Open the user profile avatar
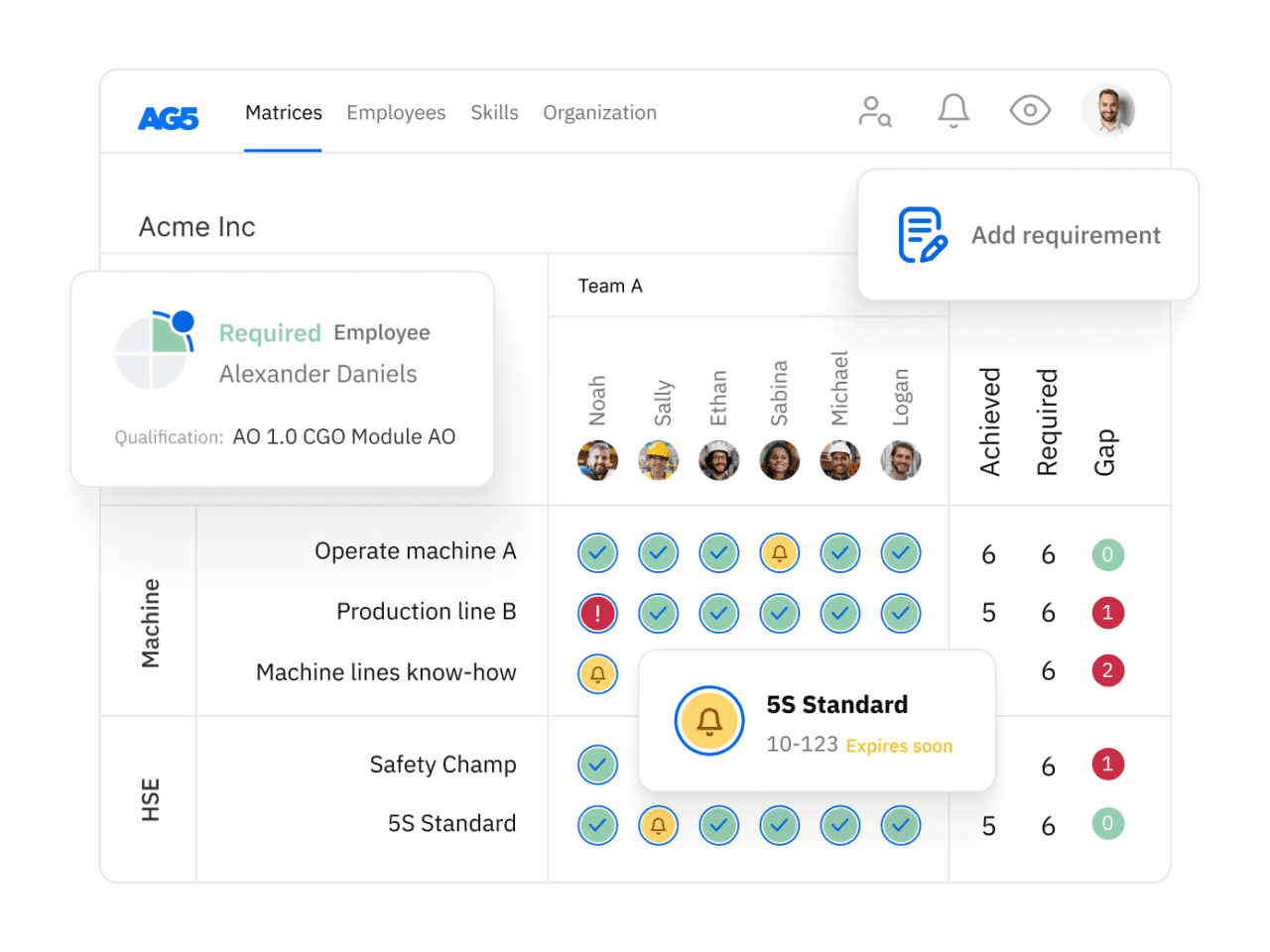This screenshot has height=952, width=1270. pyautogui.click(x=1108, y=110)
